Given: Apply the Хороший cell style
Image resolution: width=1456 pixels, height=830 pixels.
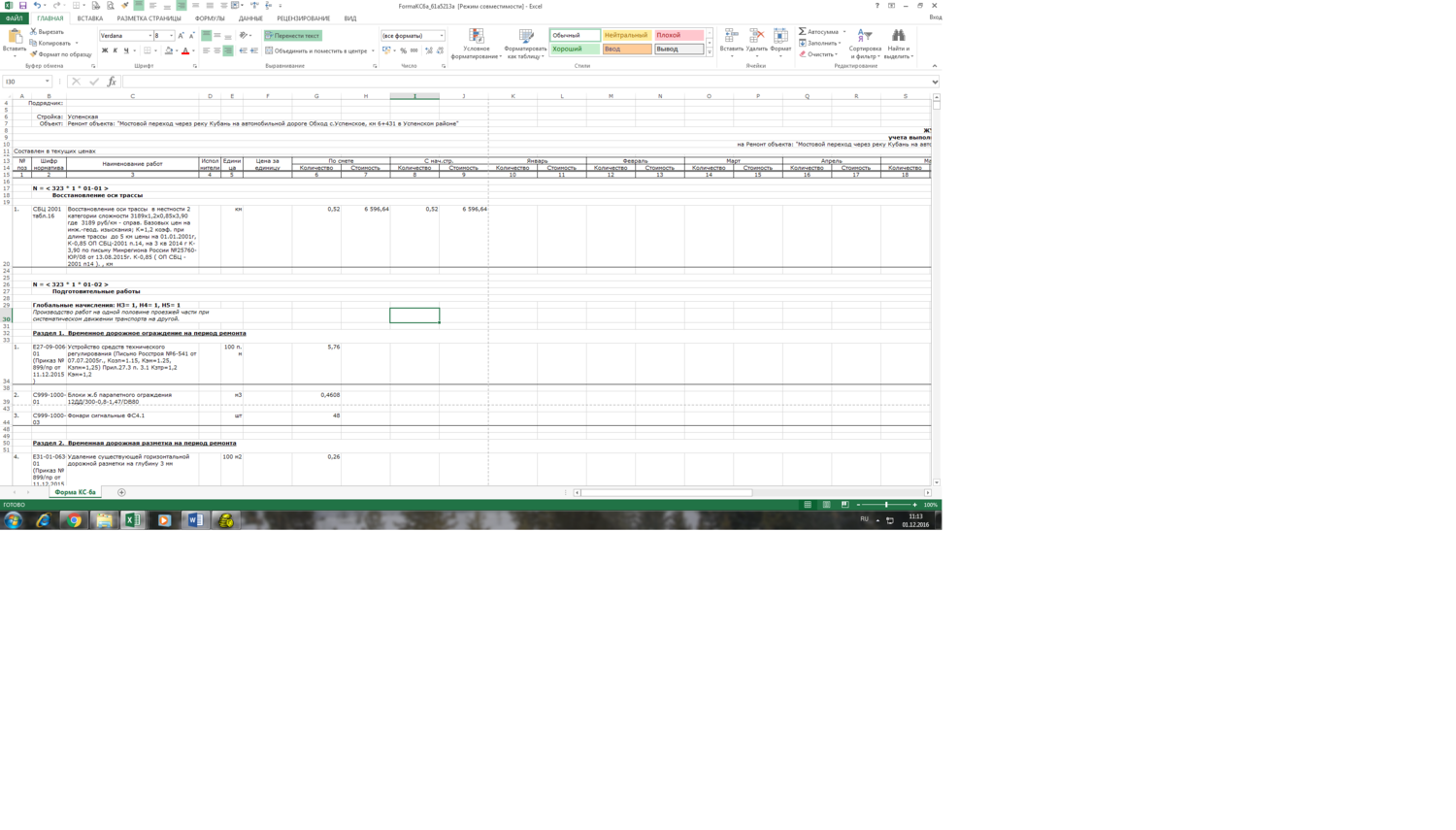Looking at the screenshot, I should point(575,49).
